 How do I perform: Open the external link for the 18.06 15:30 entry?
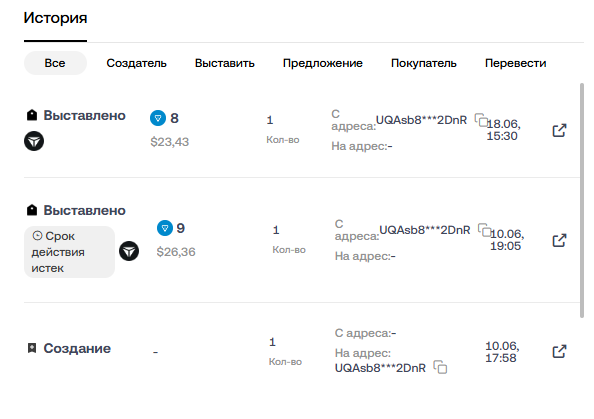tap(559, 131)
